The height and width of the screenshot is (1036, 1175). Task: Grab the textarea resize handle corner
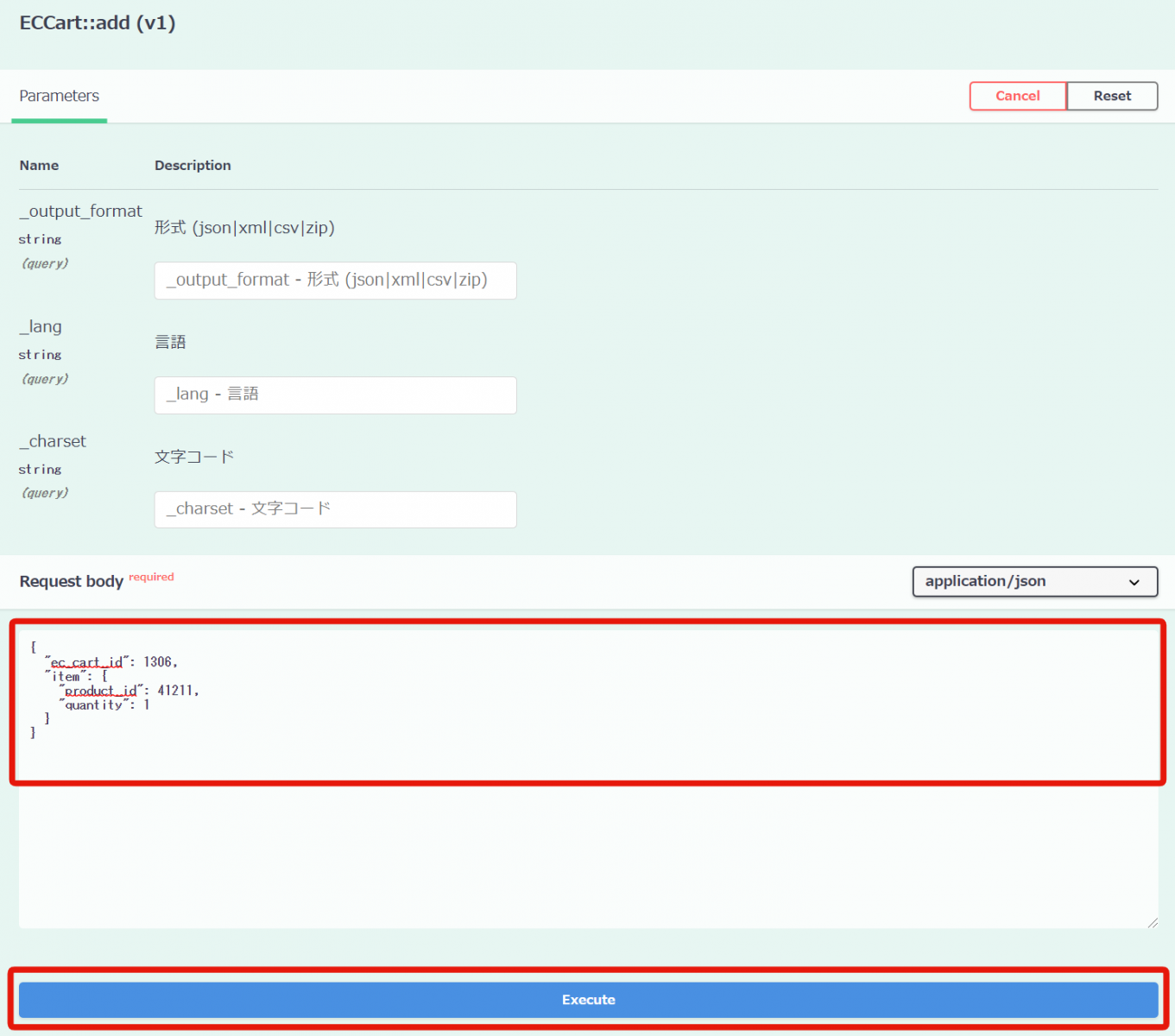pyautogui.click(x=1153, y=923)
